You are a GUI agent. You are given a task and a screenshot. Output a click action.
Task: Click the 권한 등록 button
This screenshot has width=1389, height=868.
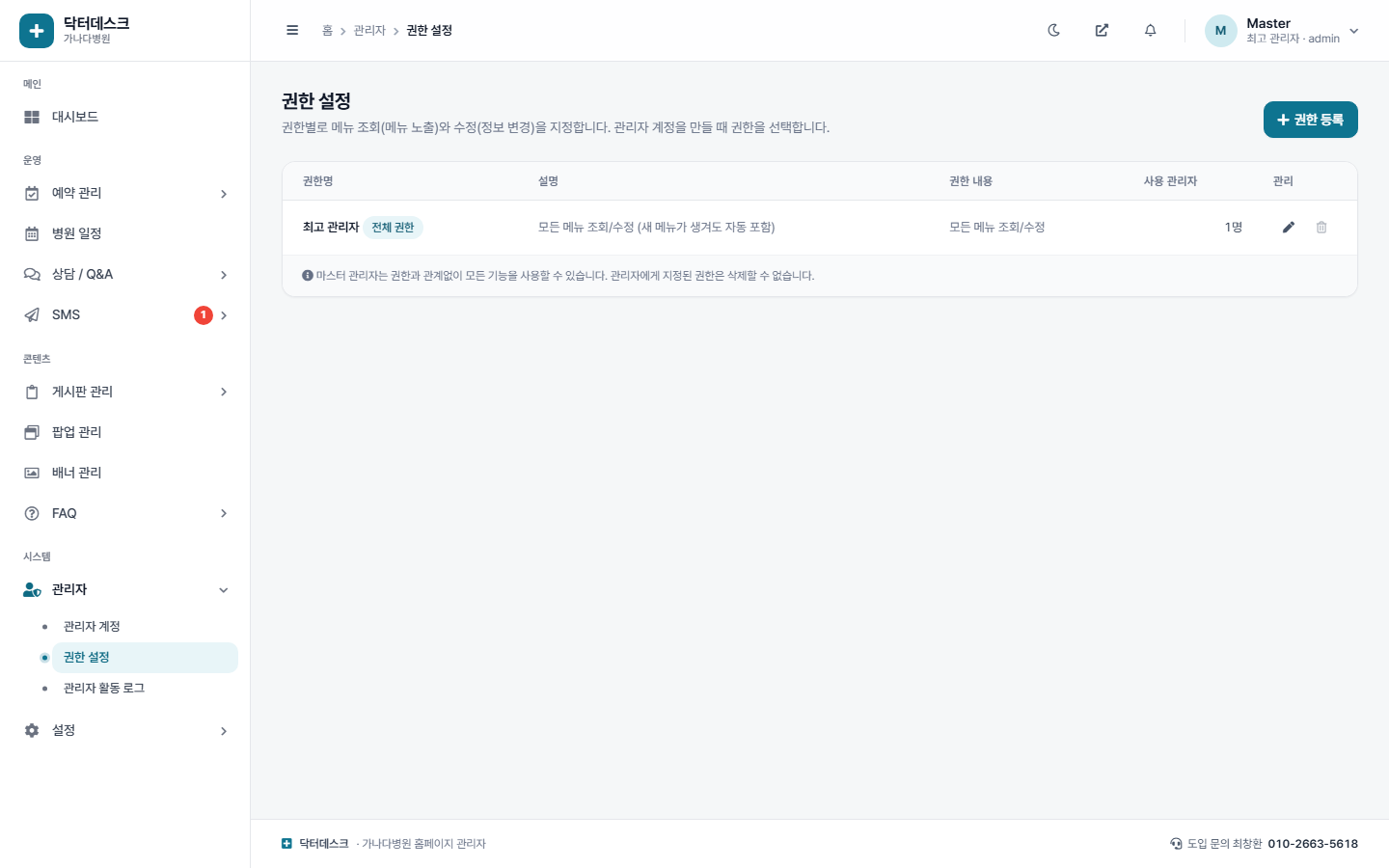point(1310,120)
